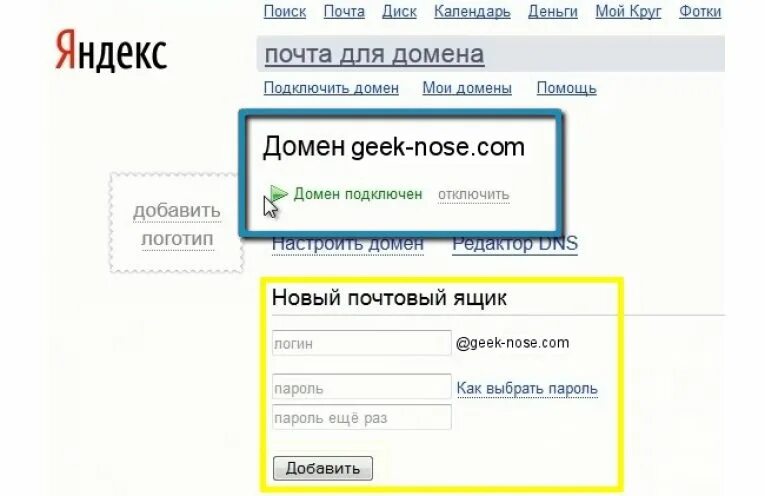This screenshot has width=765, height=496.
Task: Open Почта in the top navigation
Action: [344, 11]
